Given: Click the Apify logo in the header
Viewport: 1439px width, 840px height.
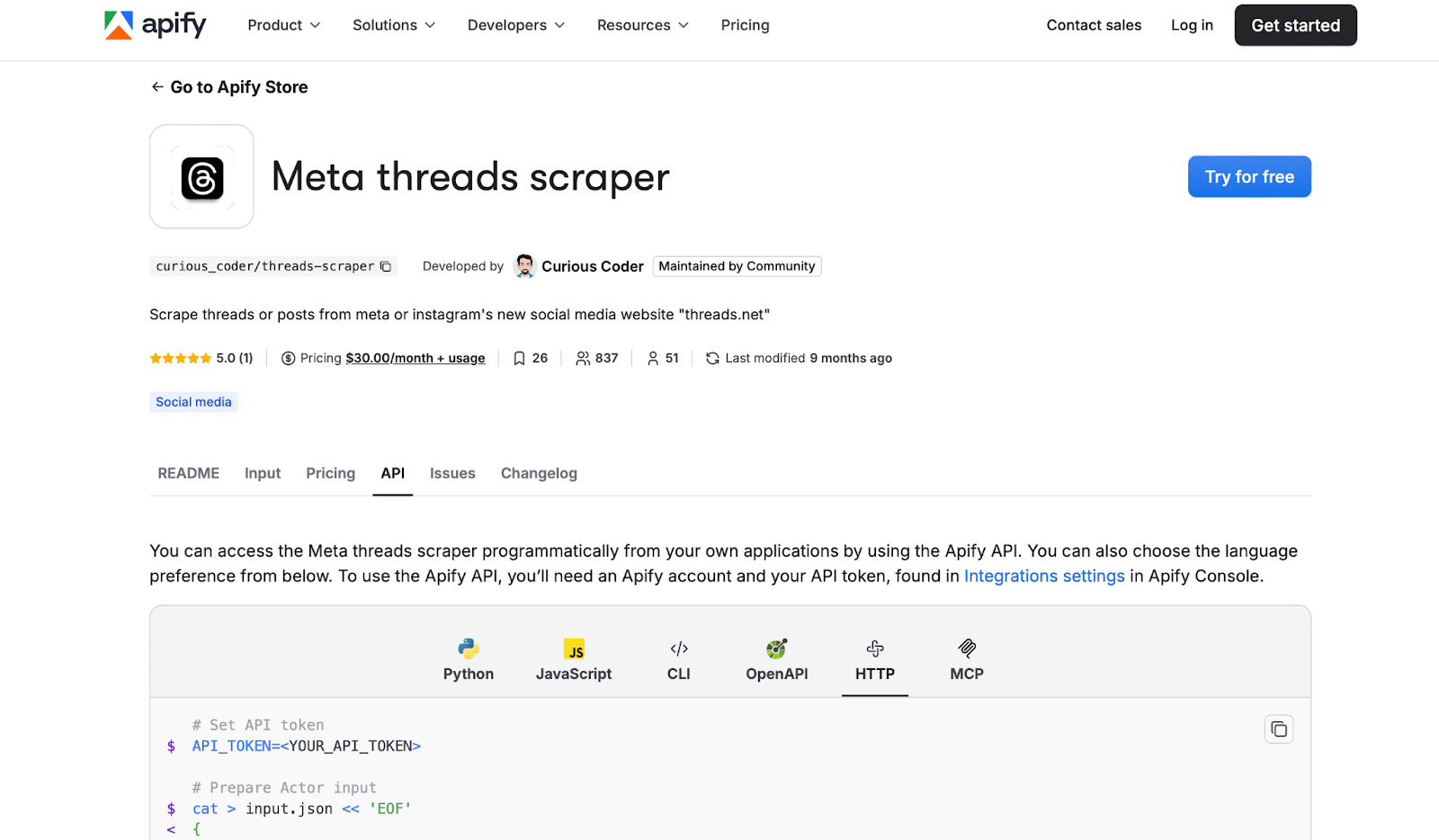Looking at the screenshot, I should tap(155, 25).
